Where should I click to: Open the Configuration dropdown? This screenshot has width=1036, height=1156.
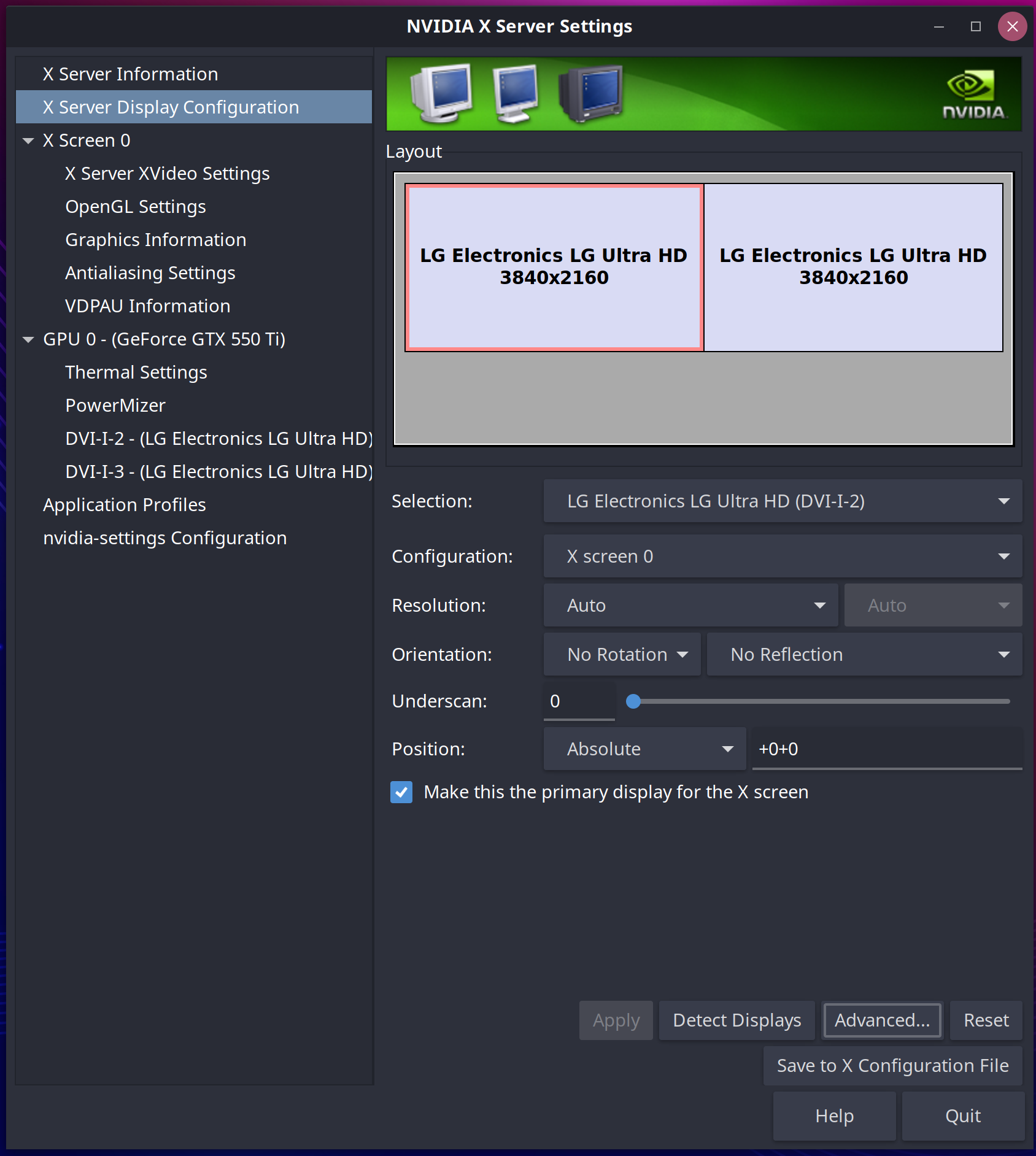[781, 556]
